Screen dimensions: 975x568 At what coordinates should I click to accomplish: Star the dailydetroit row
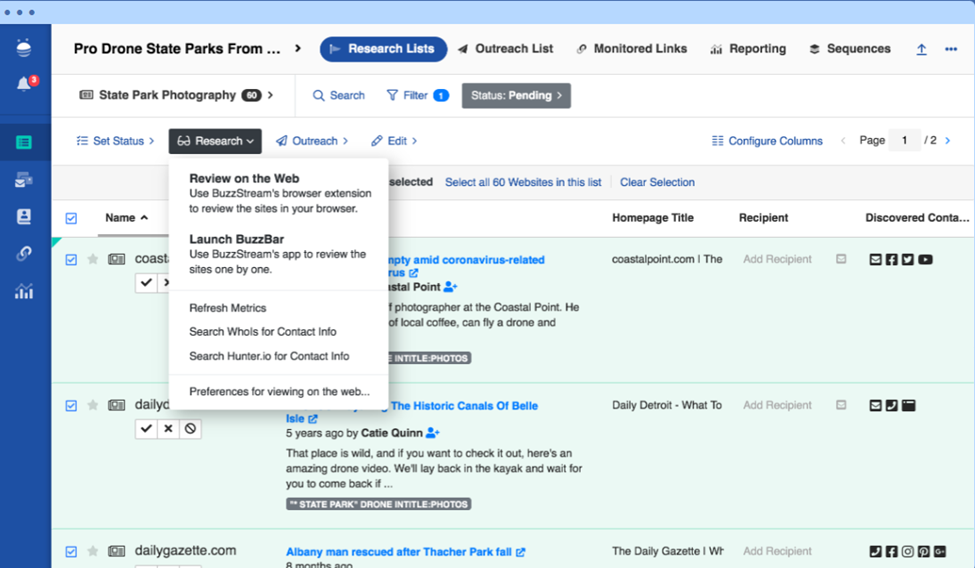93,406
